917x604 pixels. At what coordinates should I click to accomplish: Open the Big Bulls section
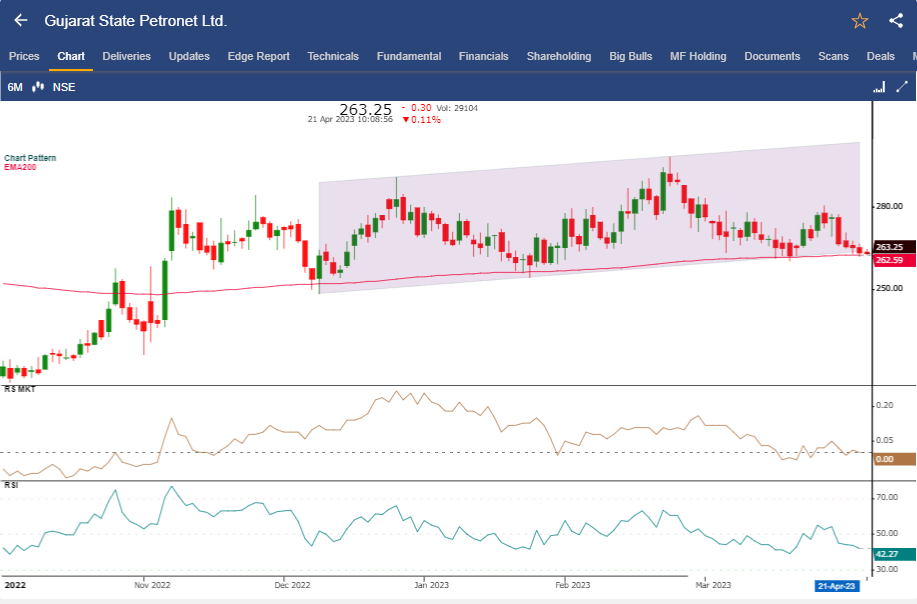(x=630, y=56)
